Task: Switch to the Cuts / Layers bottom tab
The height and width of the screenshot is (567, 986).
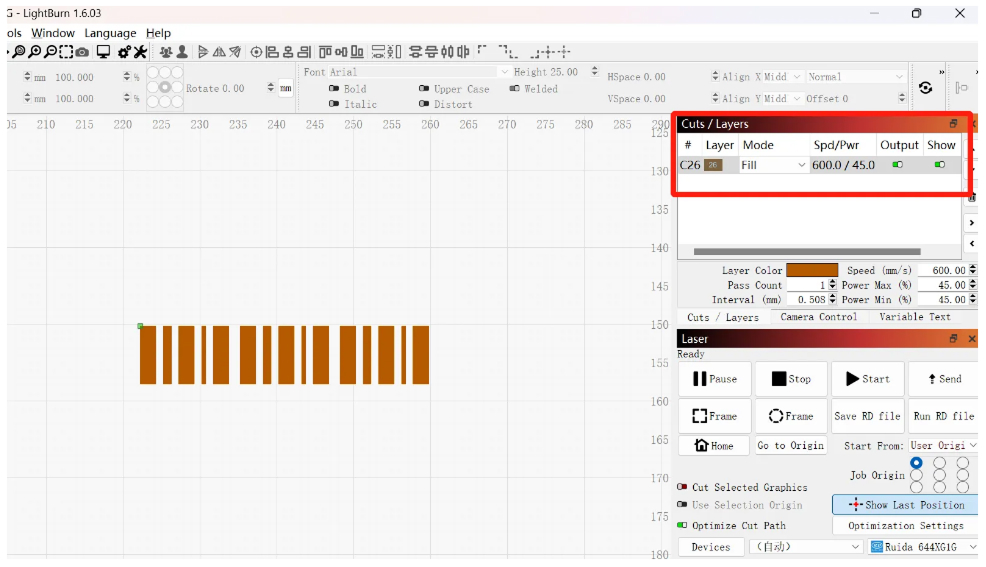Action: click(x=723, y=317)
